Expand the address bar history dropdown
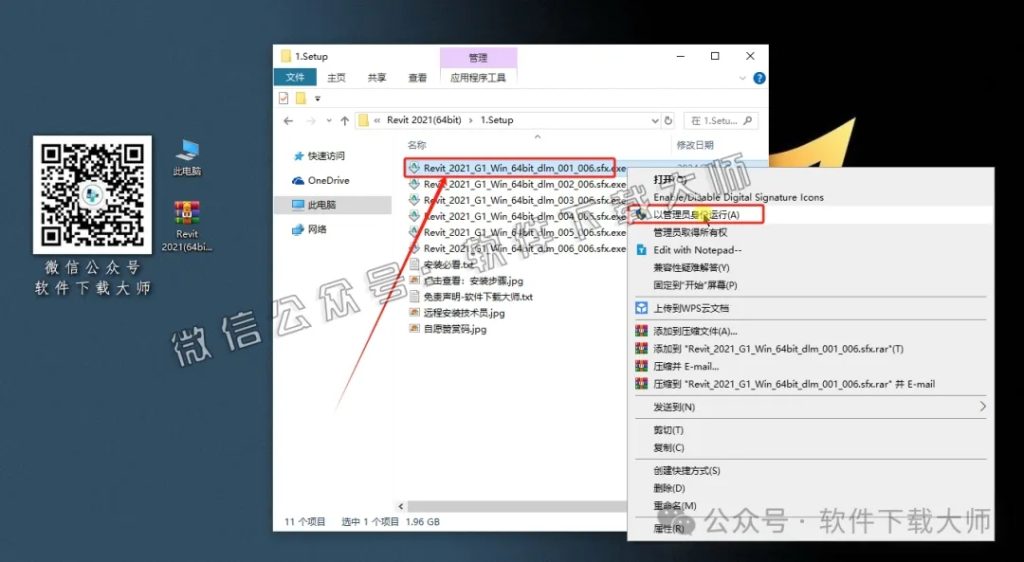1024x562 pixels. point(655,121)
